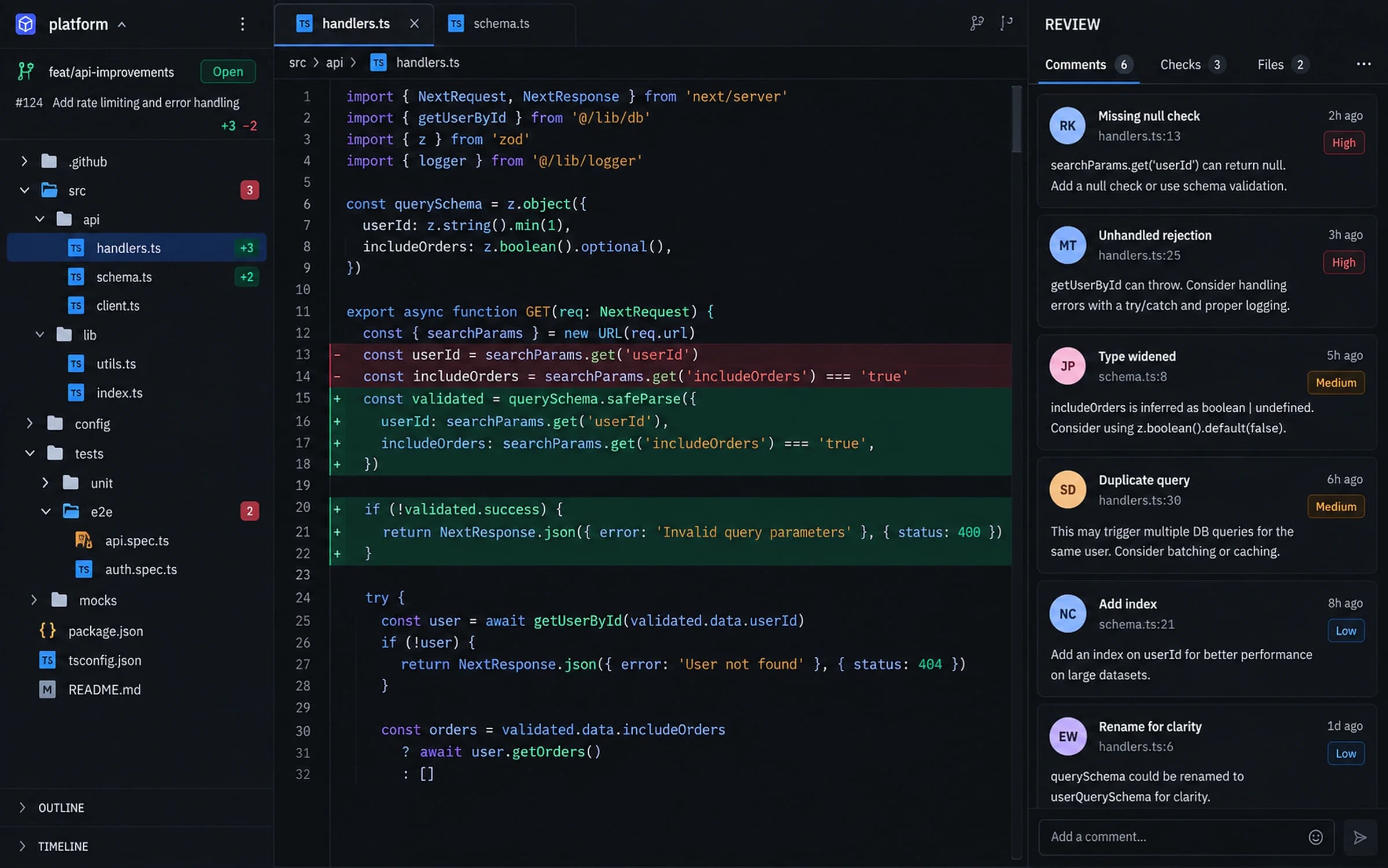
Task: Expand the unit folder
Action: point(45,482)
